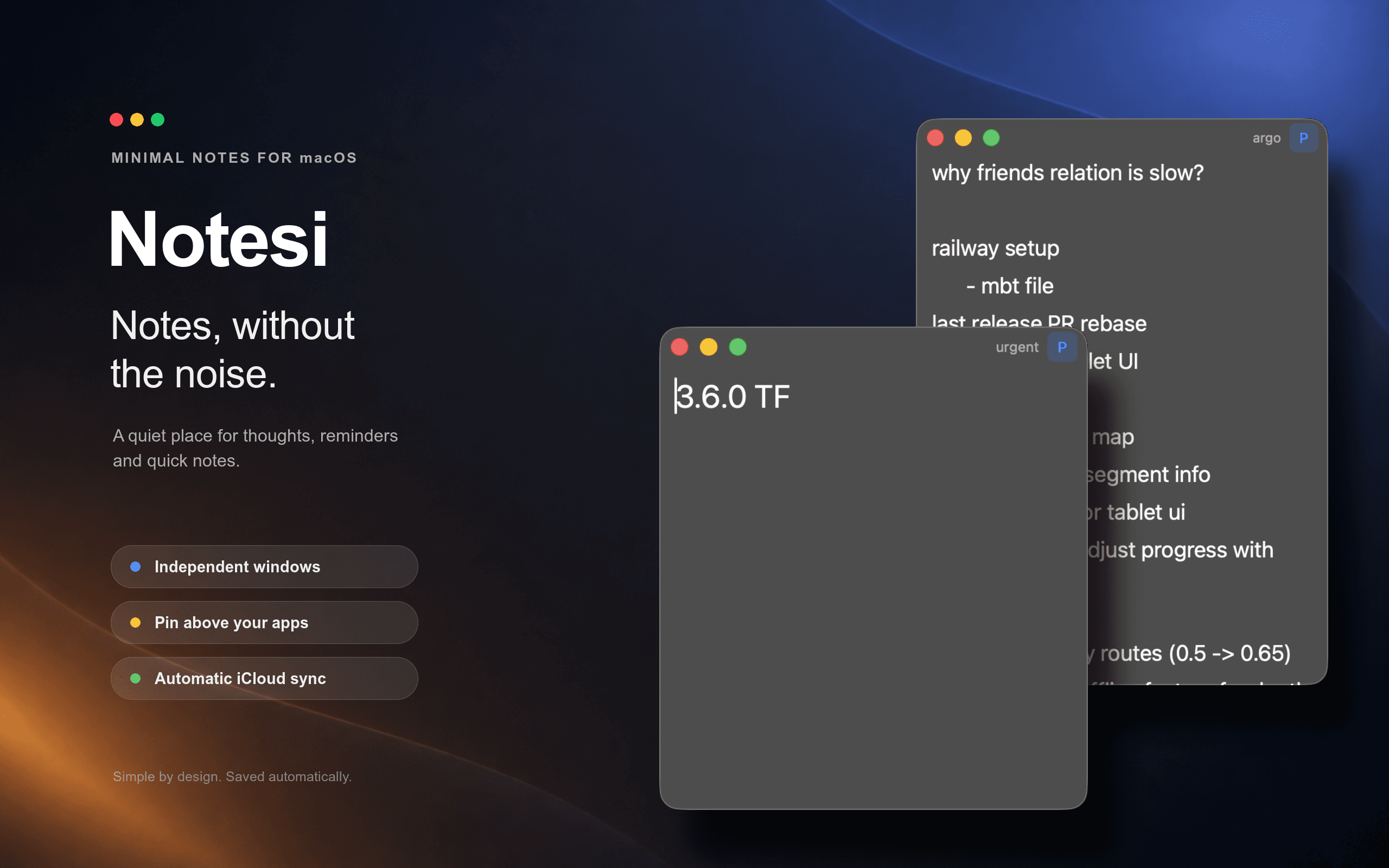Click the line 'why friends relation is slow?'
Image resolution: width=1389 pixels, height=868 pixels.
point(1068,173)
